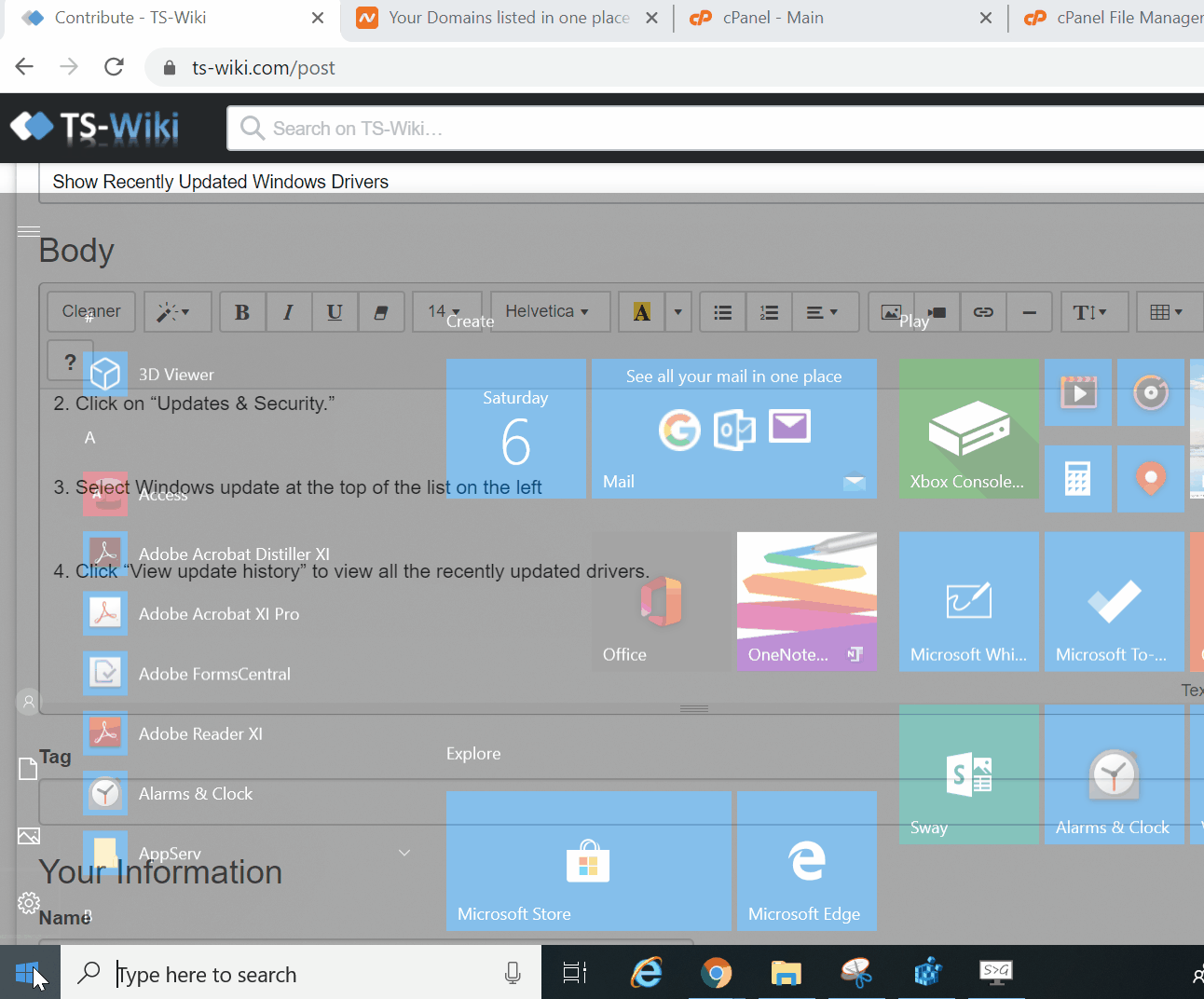Open the font color dropdown arrow
The width and height of the screenshot is (1204, 999).
(x=677, y=312)
